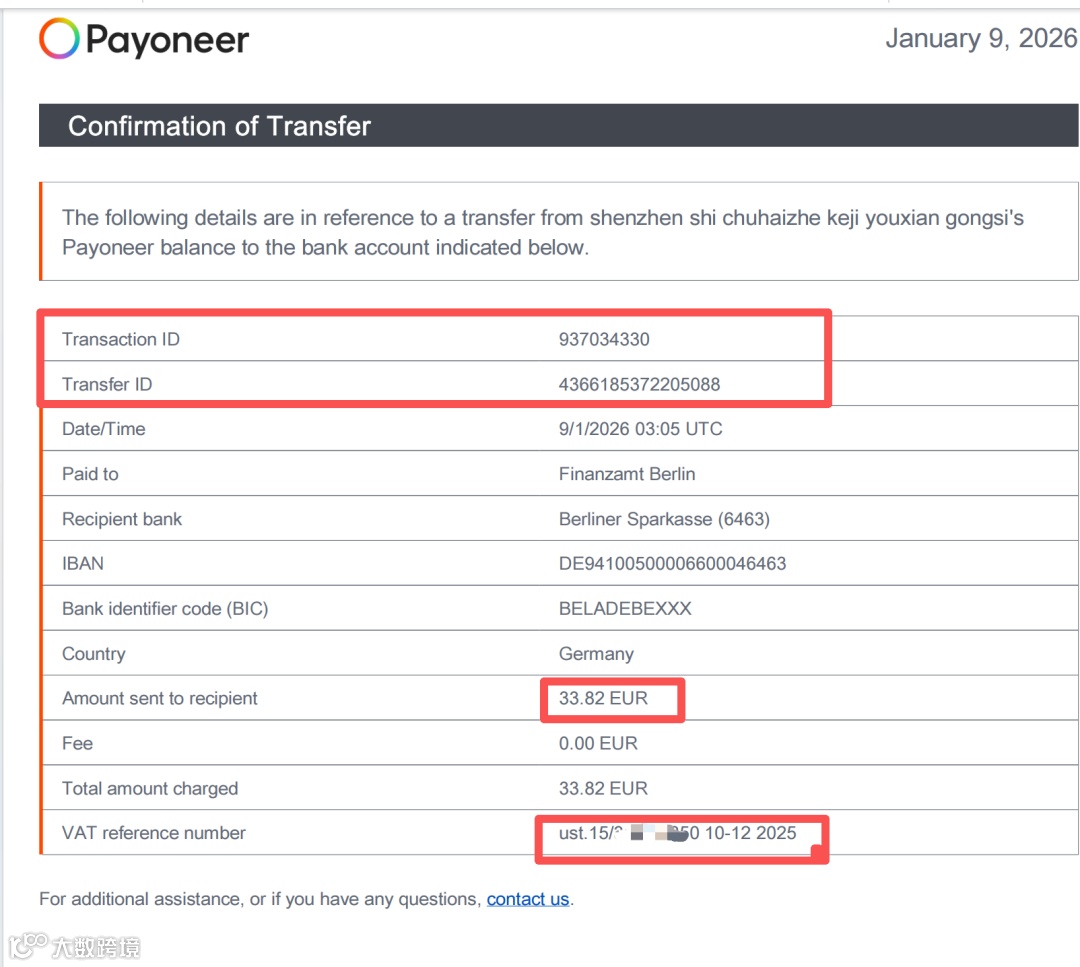Click the Payoneer logo
The width and height of the screenshot is (1080, 967).
point(144,39)
